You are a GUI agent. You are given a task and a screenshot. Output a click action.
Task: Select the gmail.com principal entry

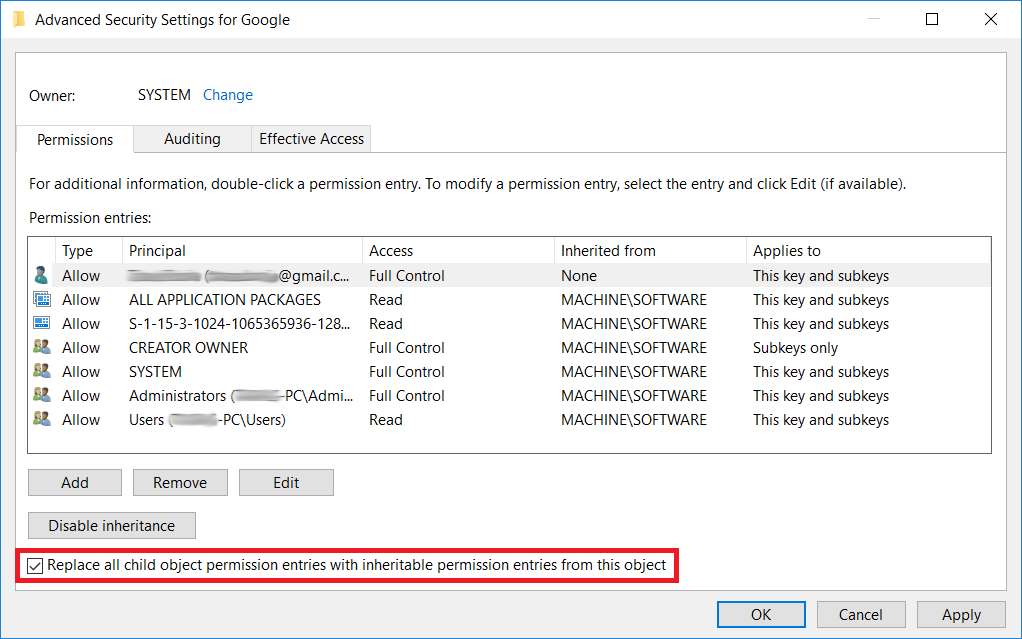(239, 275)
